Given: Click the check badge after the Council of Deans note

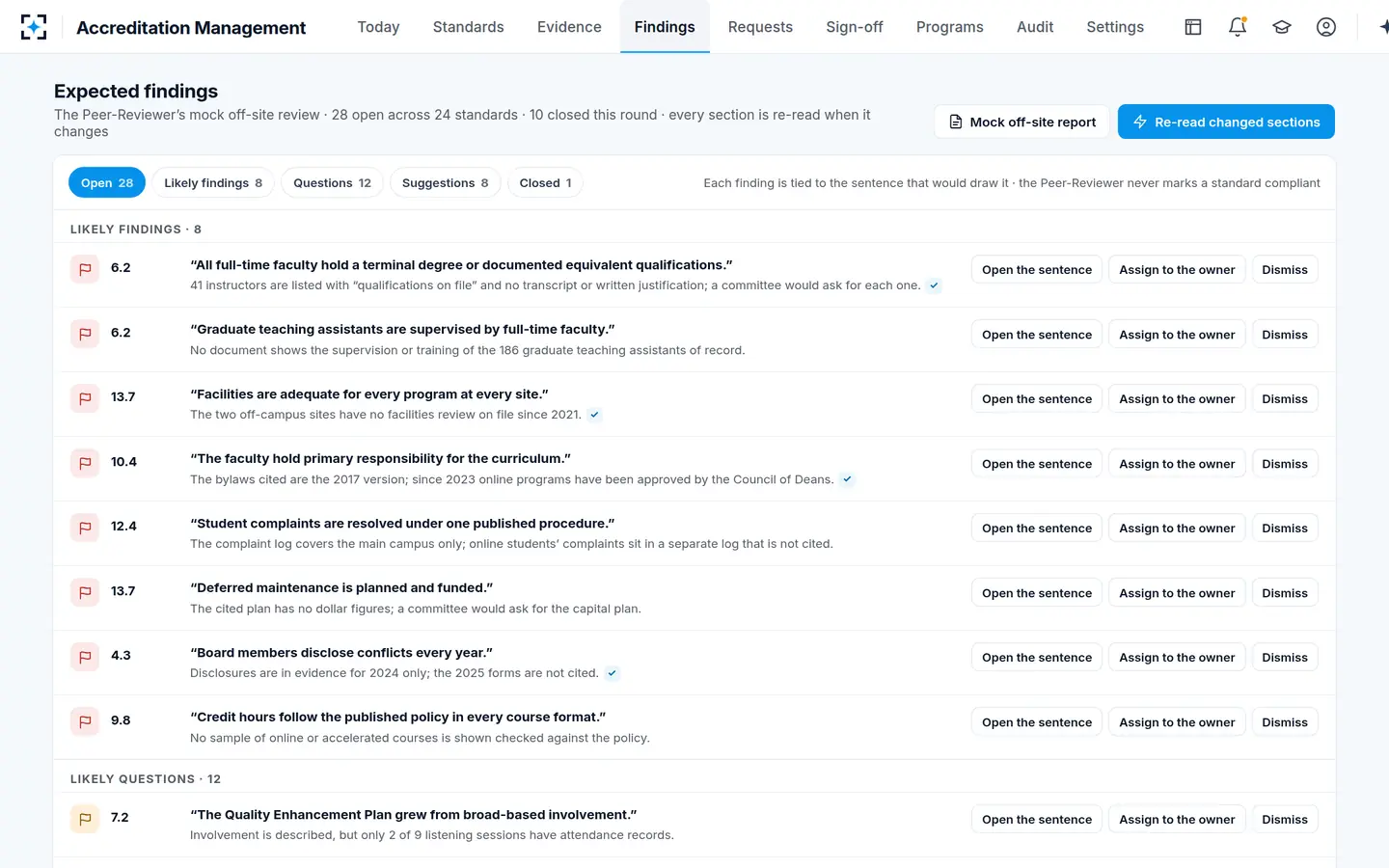Looking at the screenshot, I should click(x=847, y=479).
